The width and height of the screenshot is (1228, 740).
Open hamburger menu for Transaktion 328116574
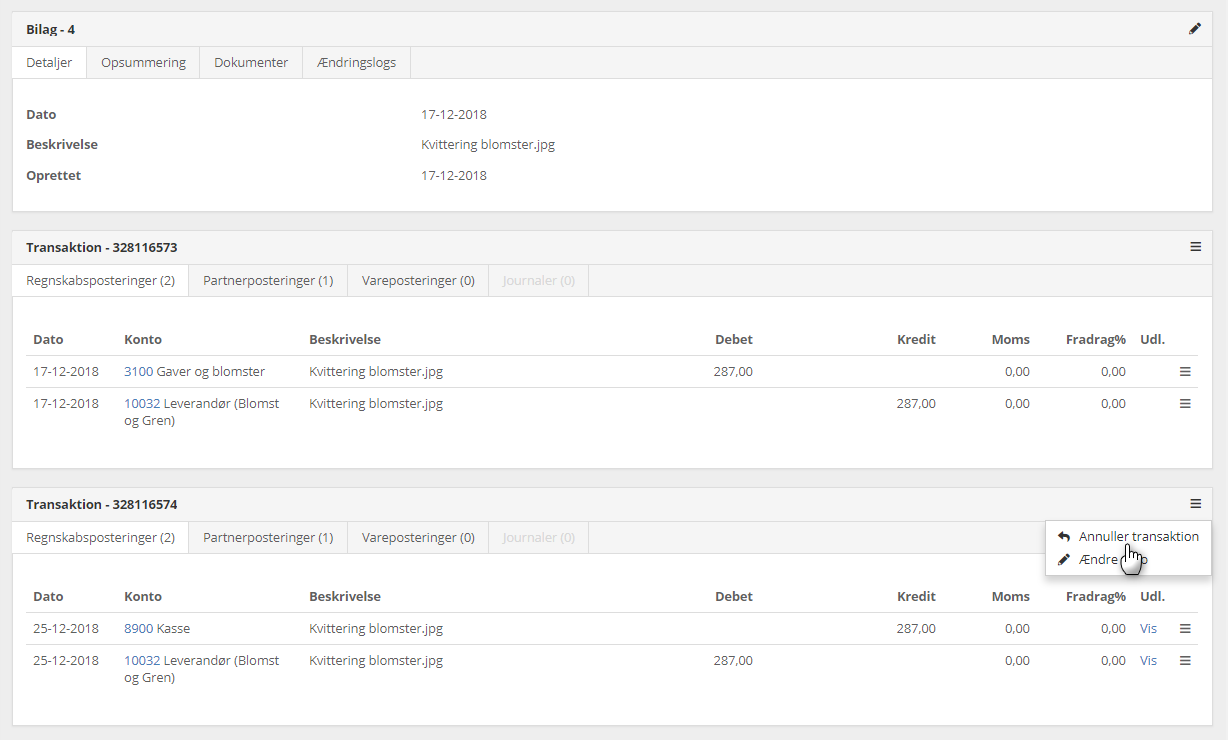click(1195, 504)
